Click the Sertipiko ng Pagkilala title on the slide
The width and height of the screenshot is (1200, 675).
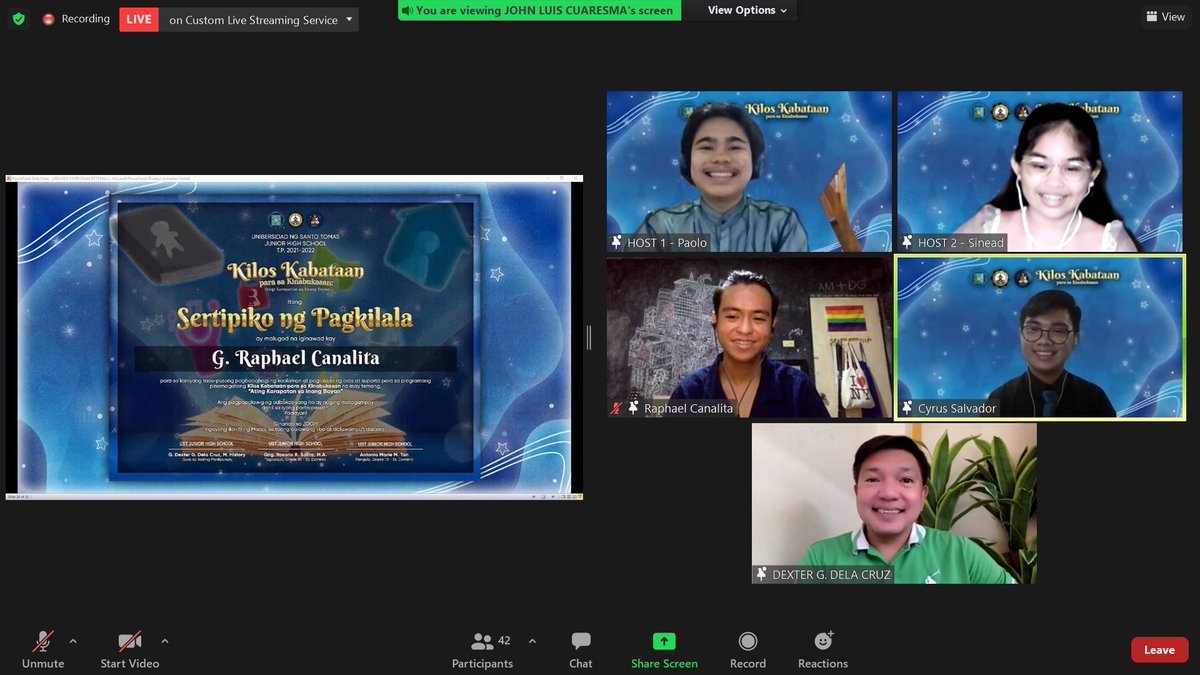[295, 318]
